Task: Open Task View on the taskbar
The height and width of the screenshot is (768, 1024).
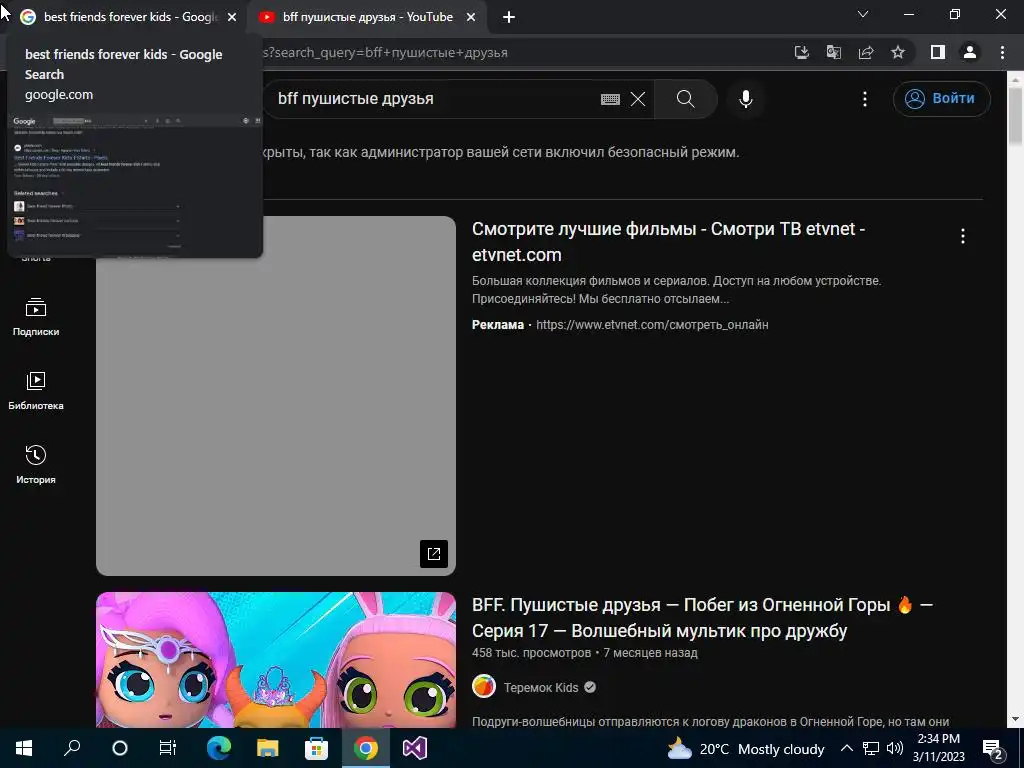Action: click(168, 748)
